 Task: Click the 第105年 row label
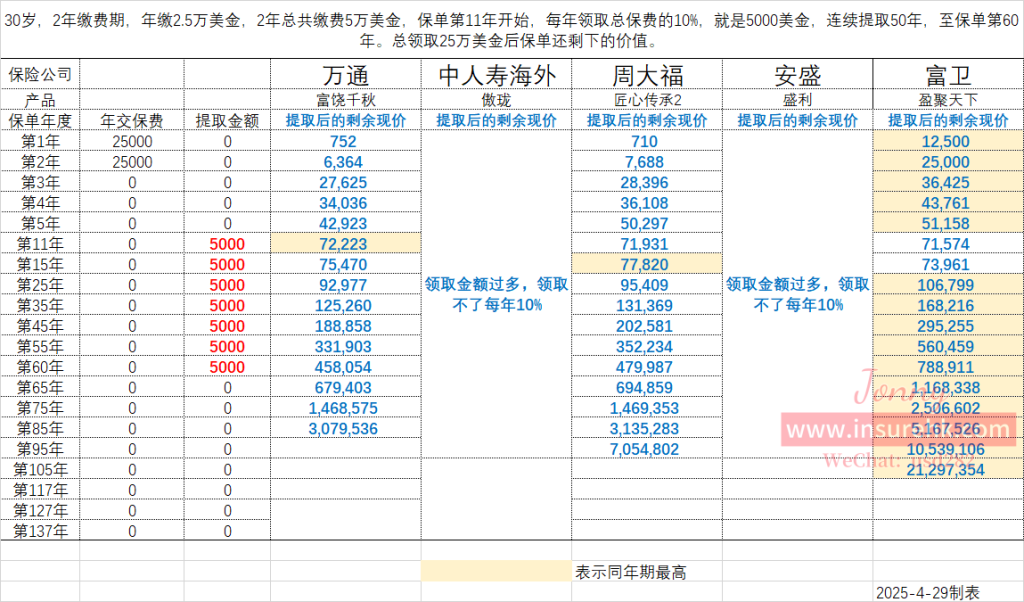pos(40,469)
